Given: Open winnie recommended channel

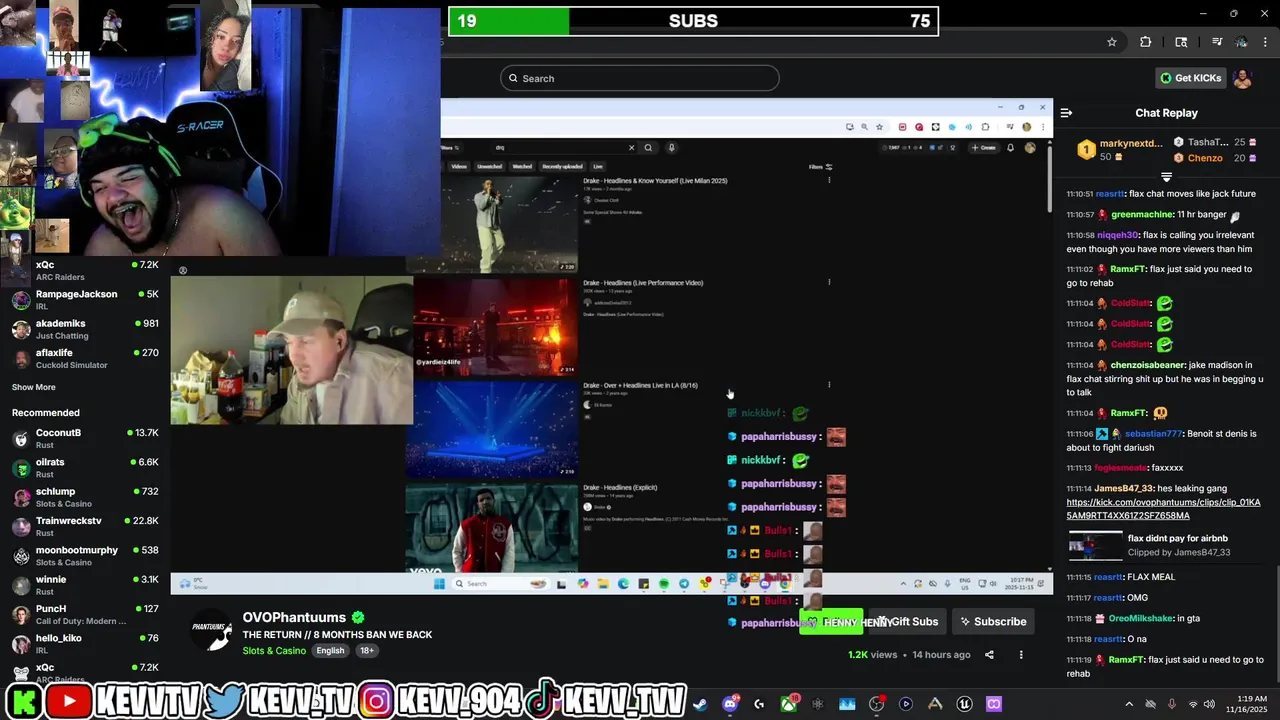Looking at the screenshot, I should 85,585.
